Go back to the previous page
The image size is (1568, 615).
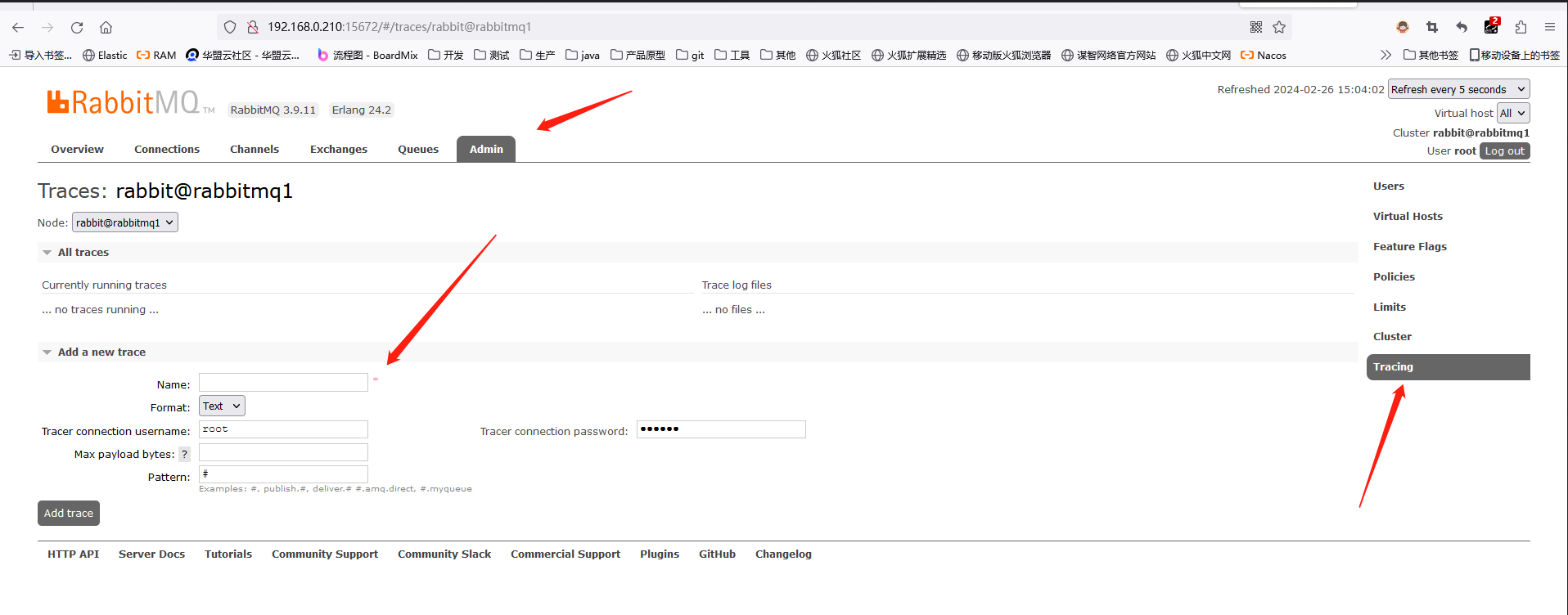[x=18, y=27]
